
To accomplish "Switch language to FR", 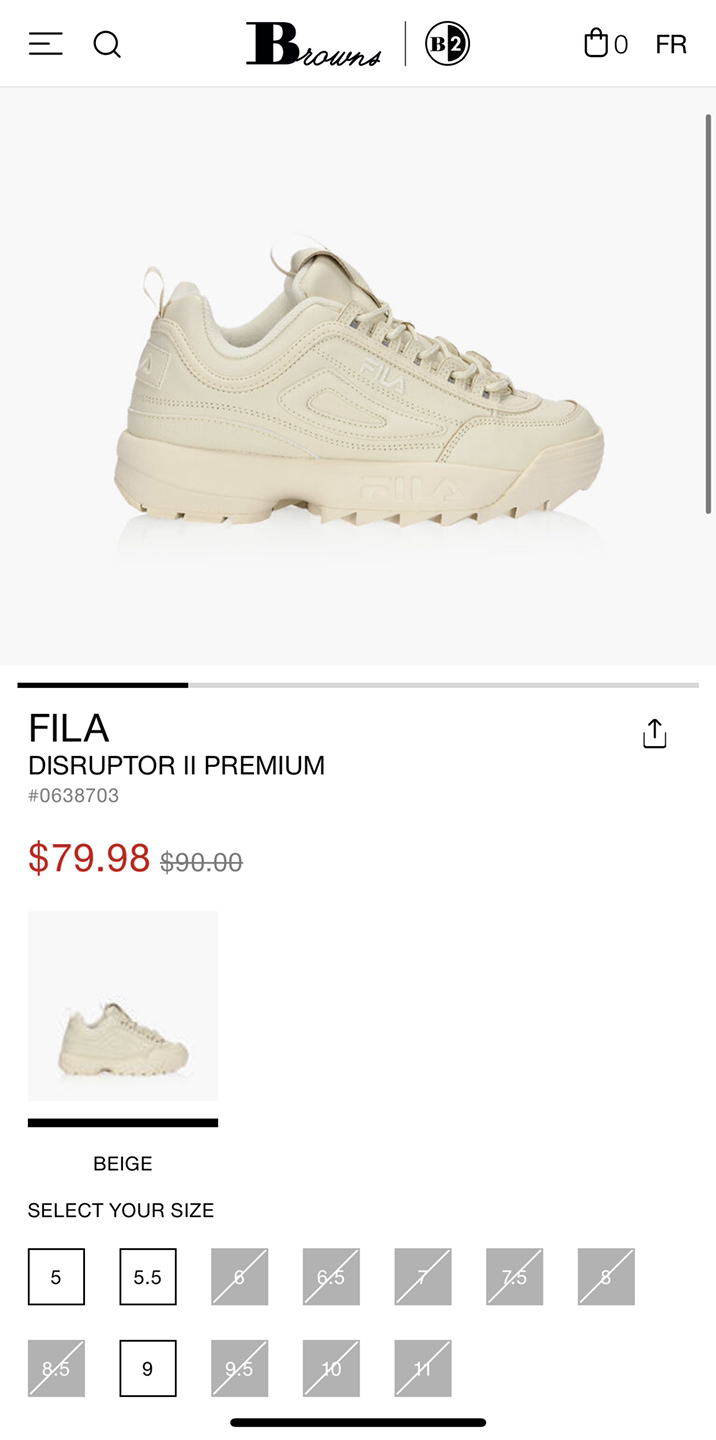I will pyautogui.click(x=671, y=44).
